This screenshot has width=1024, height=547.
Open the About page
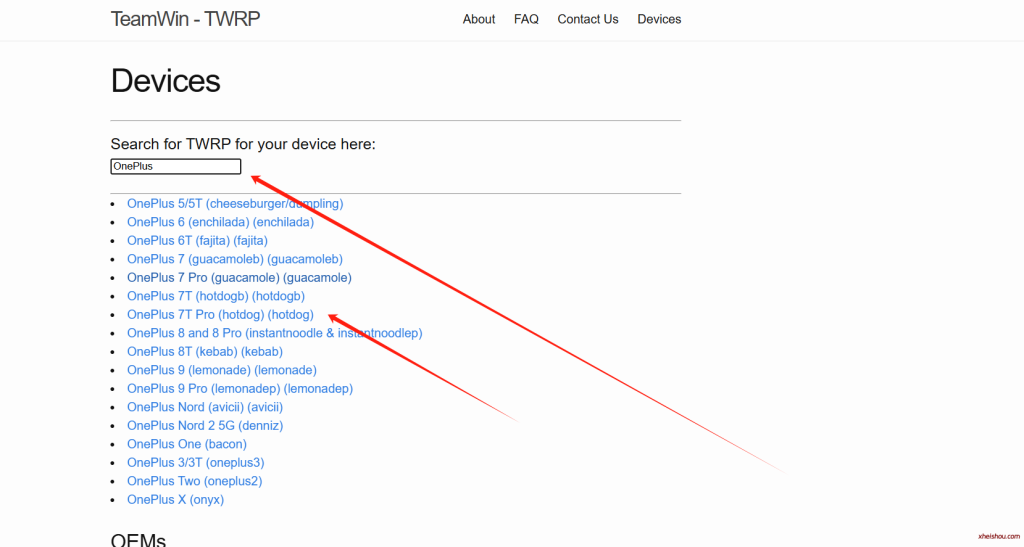pos(479,20)
